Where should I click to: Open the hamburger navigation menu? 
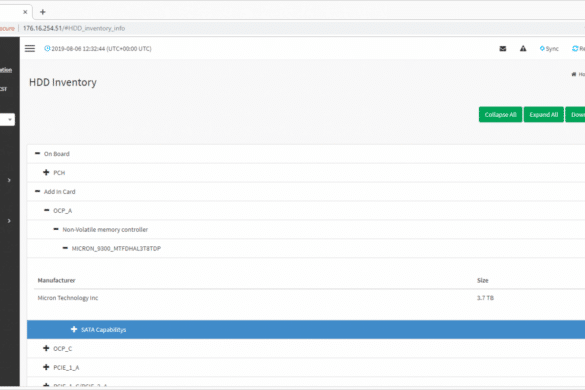(30, 49)
